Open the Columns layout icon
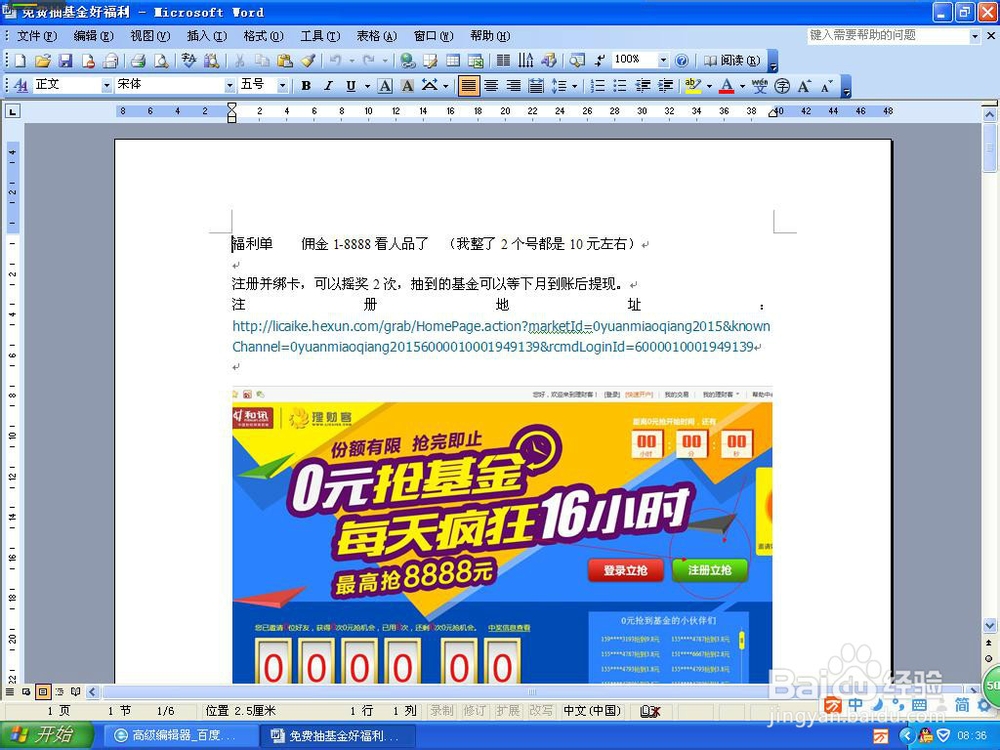 click(x=503, y=61)
